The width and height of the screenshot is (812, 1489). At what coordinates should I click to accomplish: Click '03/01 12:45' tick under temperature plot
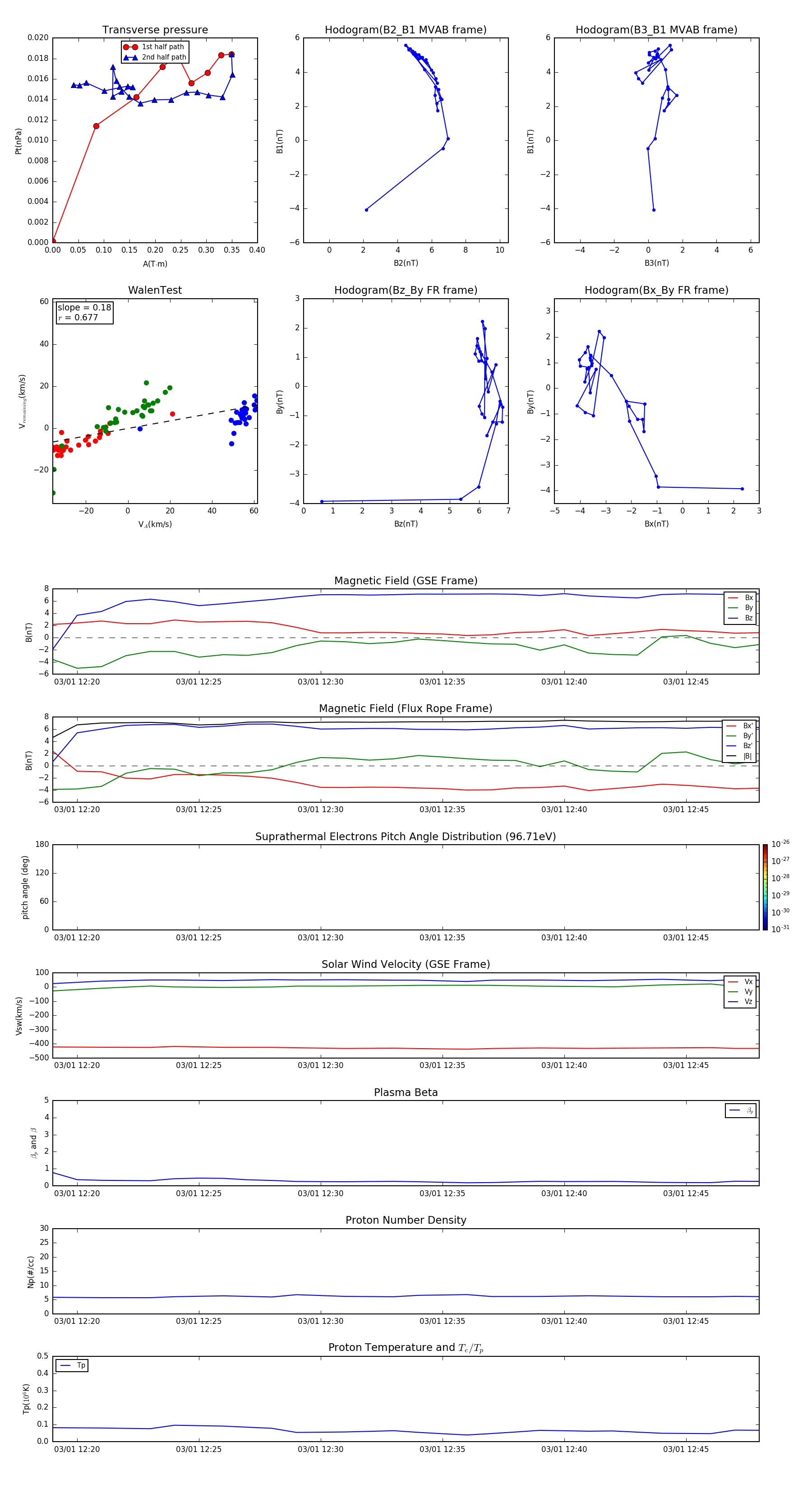tap(685, 1449)
